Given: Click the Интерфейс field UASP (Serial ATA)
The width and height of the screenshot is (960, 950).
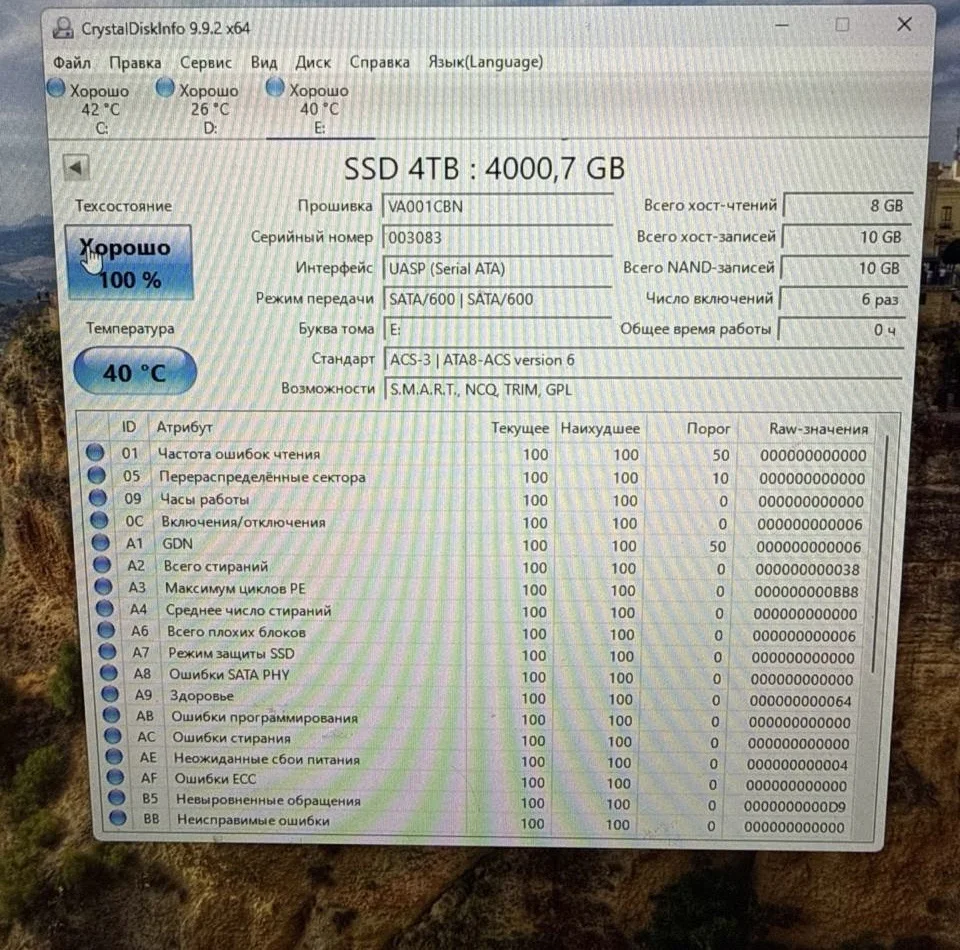Looking at the screenshot, I should [x=497, y=269].
